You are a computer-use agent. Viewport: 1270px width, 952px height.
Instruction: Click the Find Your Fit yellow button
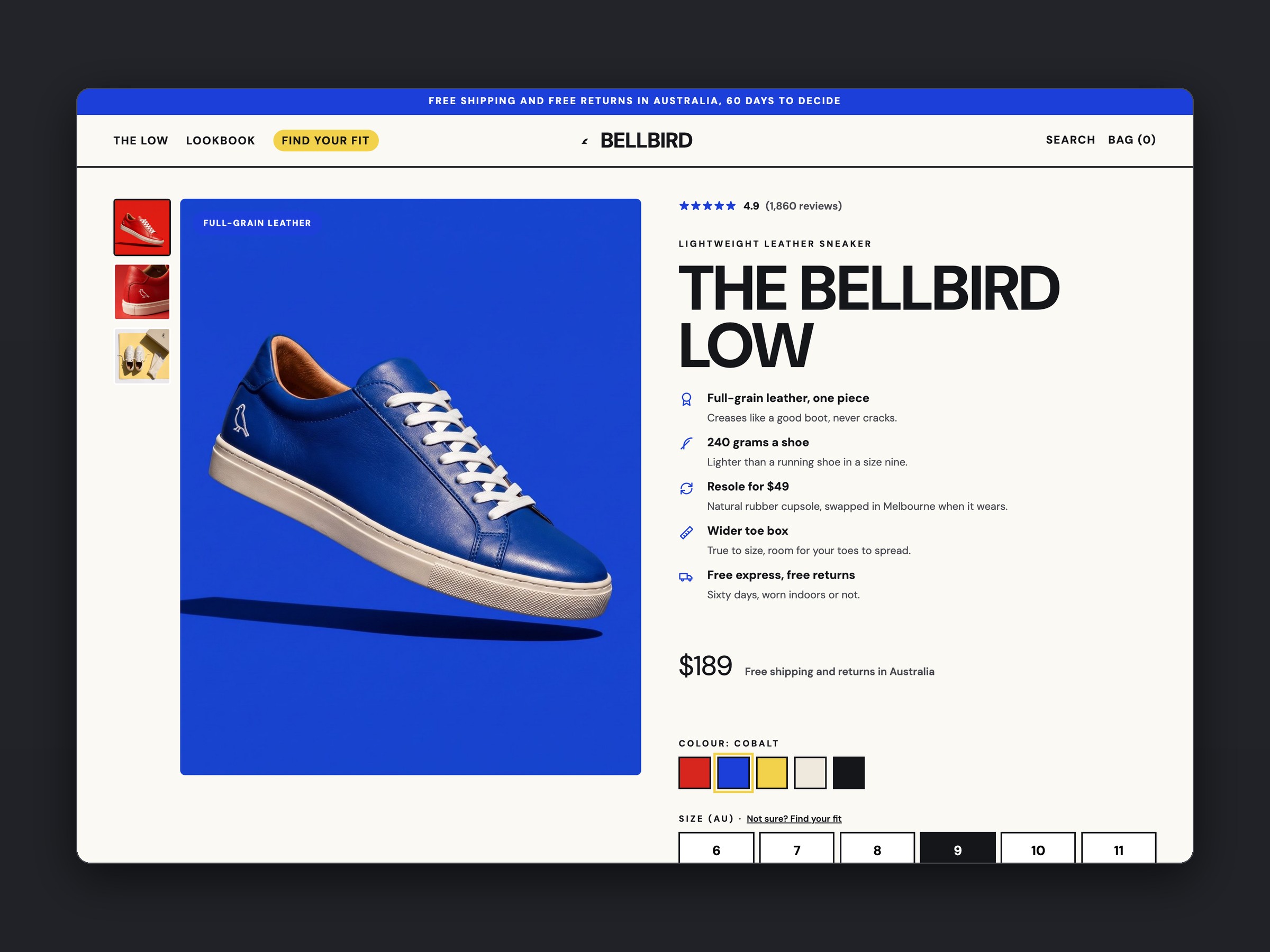pos(325,141)
